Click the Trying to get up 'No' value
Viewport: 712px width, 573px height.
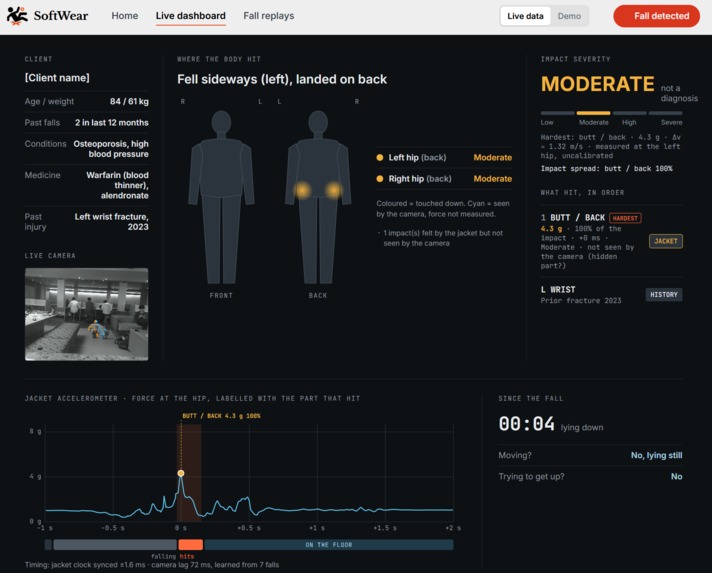tap(677, 476)
